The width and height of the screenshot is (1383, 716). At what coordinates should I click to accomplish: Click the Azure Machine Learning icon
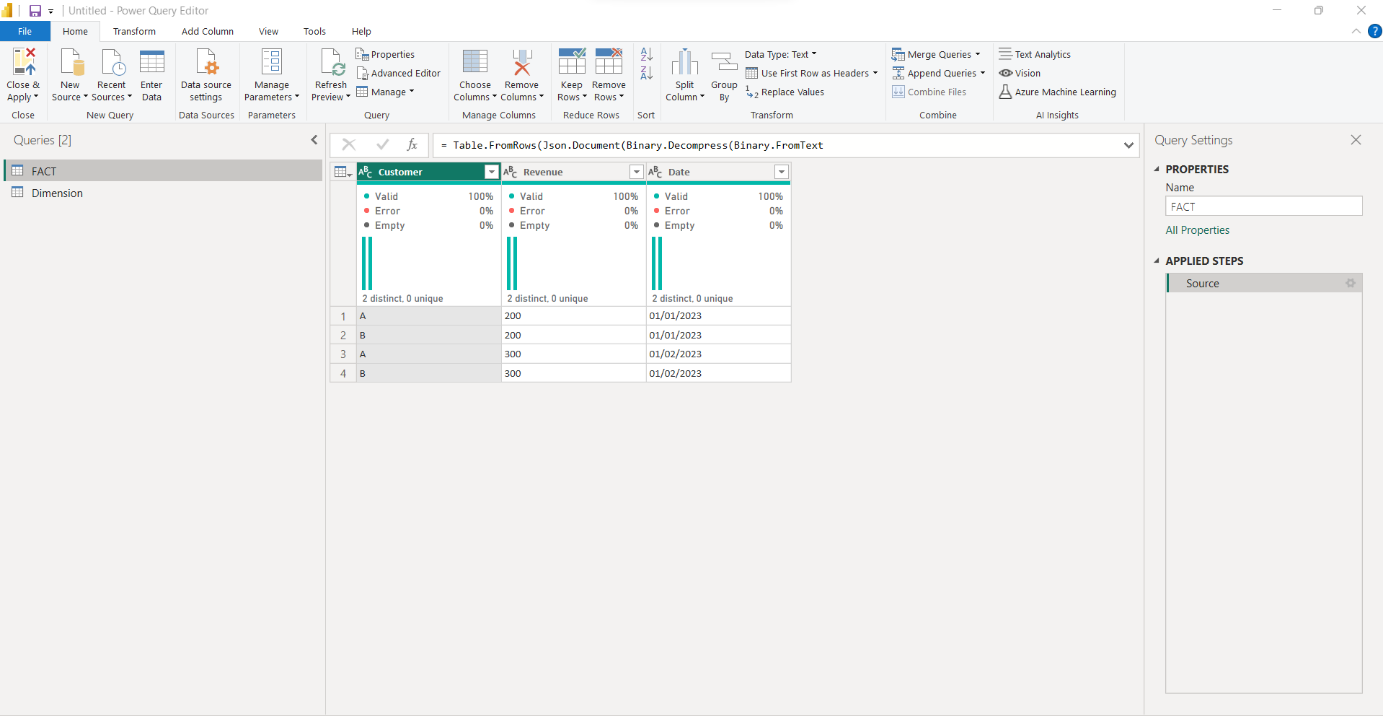point(1058,91)
